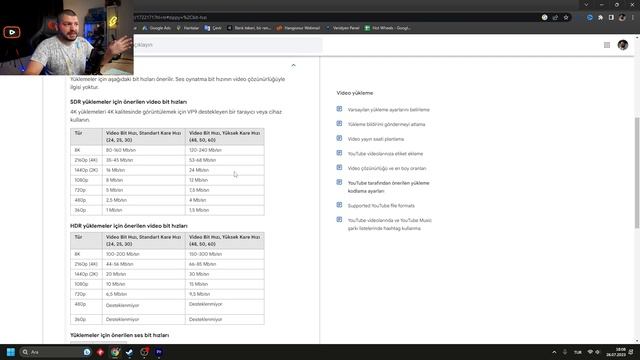Open Google Ads bookmark

pyautogui.click(x=157, y=28)
